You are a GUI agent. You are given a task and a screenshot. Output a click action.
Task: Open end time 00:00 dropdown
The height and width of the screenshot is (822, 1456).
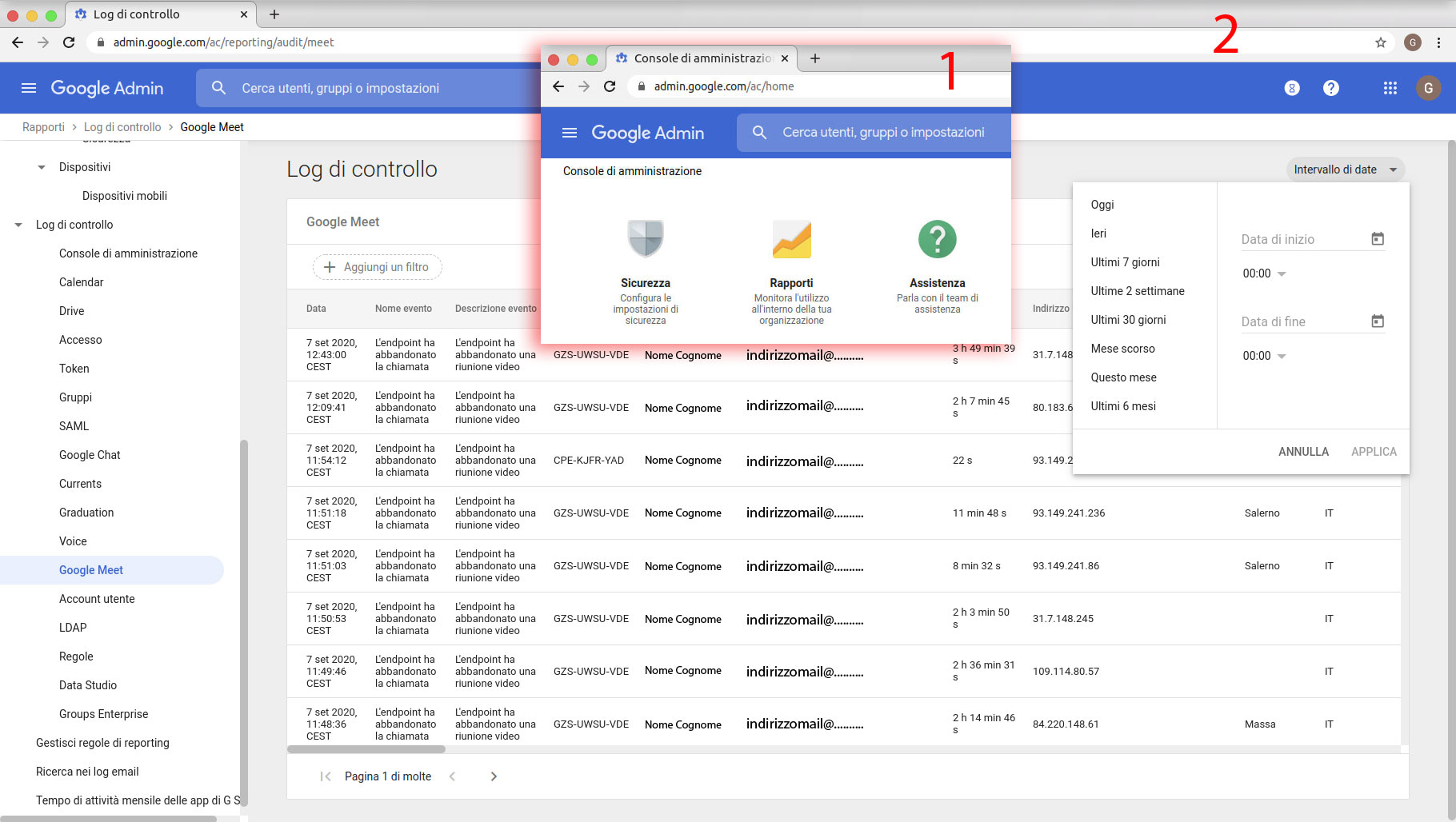pos(1264,356)
